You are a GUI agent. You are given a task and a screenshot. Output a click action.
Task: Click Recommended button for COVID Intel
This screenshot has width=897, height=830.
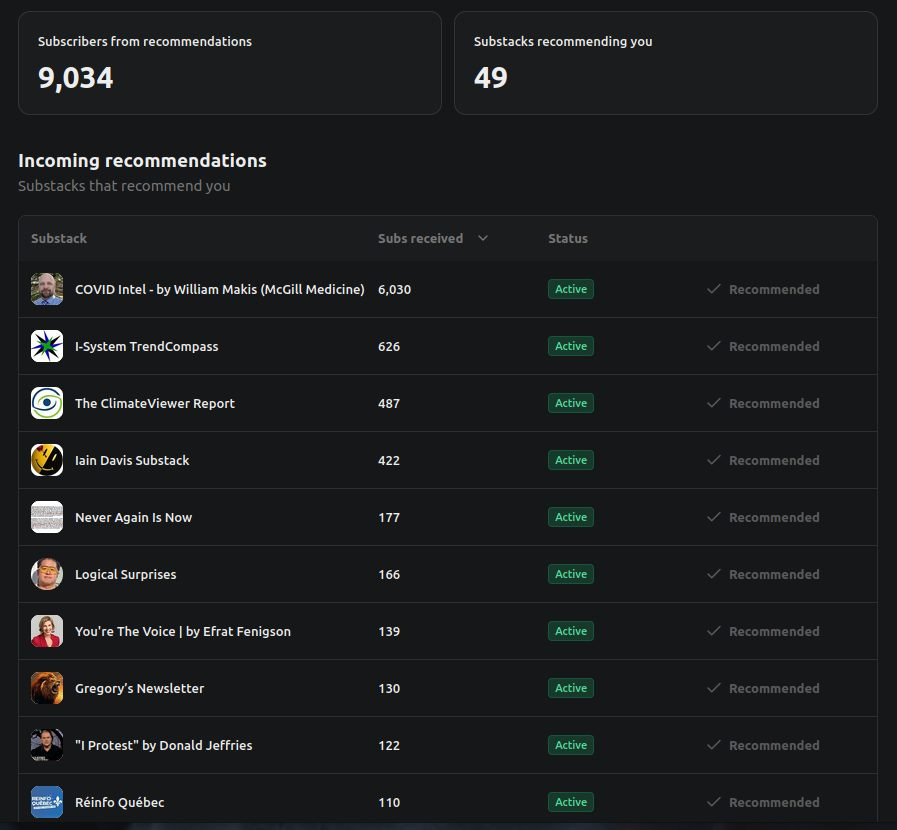763,289
